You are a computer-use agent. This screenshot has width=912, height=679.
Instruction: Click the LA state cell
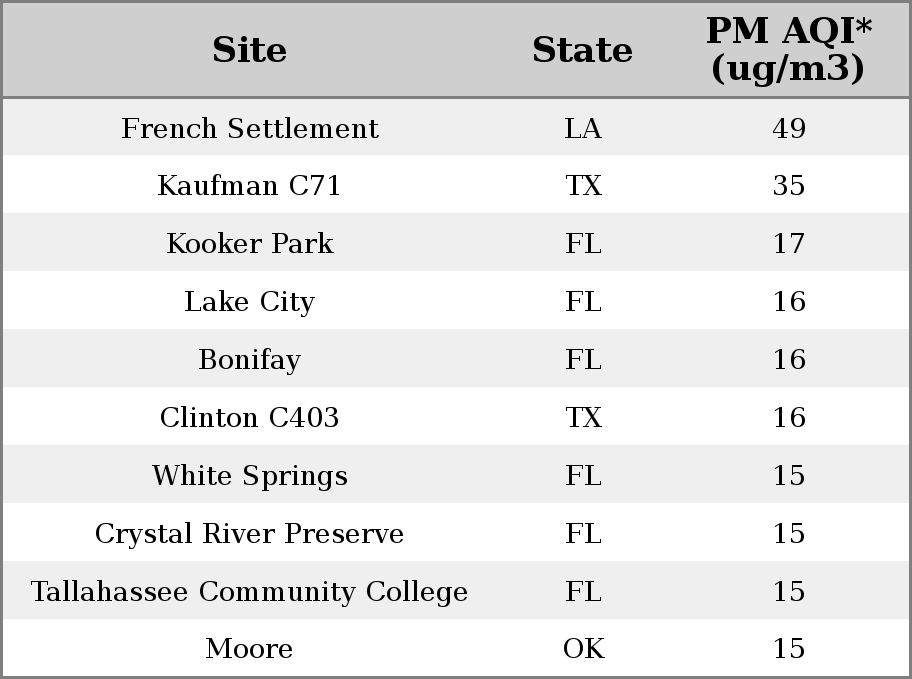pyautogui.click(x=583, y=129)
